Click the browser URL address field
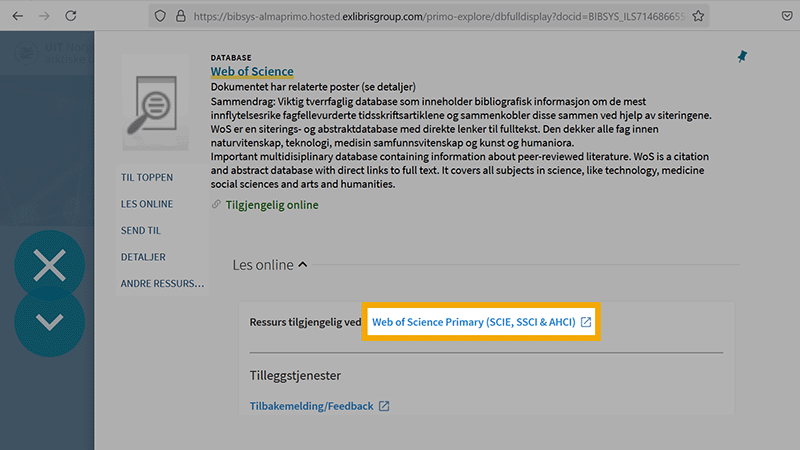 (x=430, y=16)
